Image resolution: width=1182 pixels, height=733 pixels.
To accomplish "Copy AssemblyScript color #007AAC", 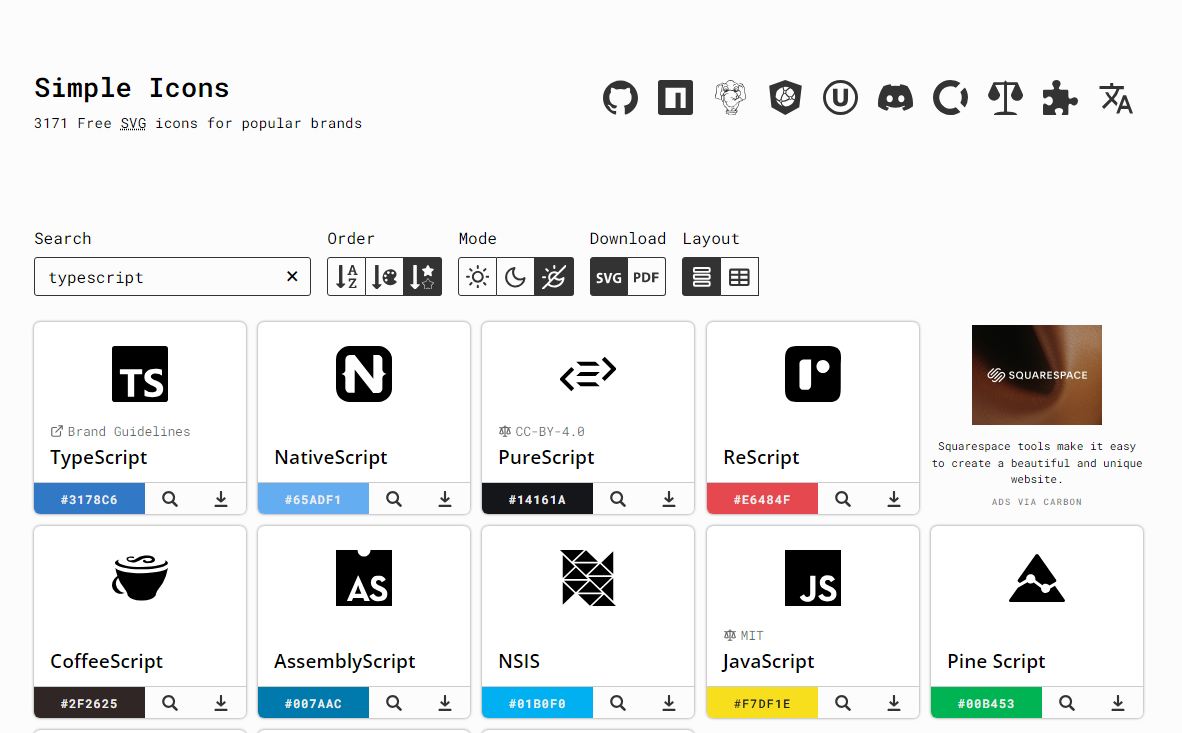I will [x=313, y=704].
